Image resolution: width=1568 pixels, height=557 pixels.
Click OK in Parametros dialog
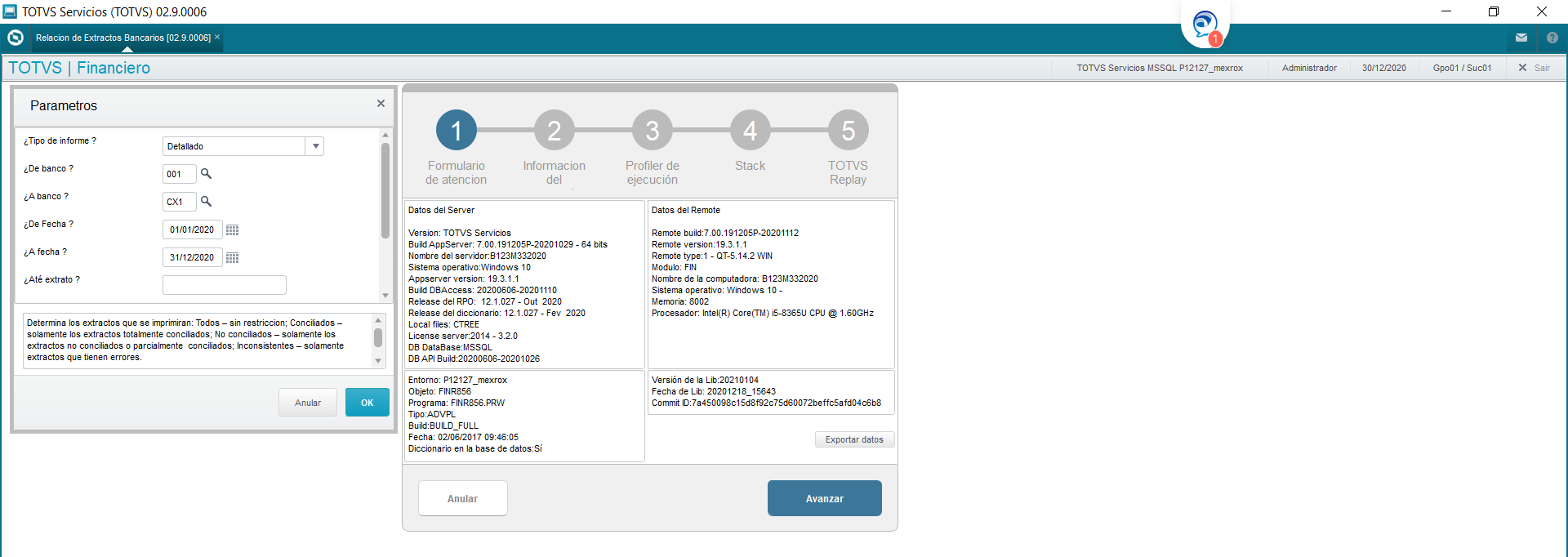[367, 403]
